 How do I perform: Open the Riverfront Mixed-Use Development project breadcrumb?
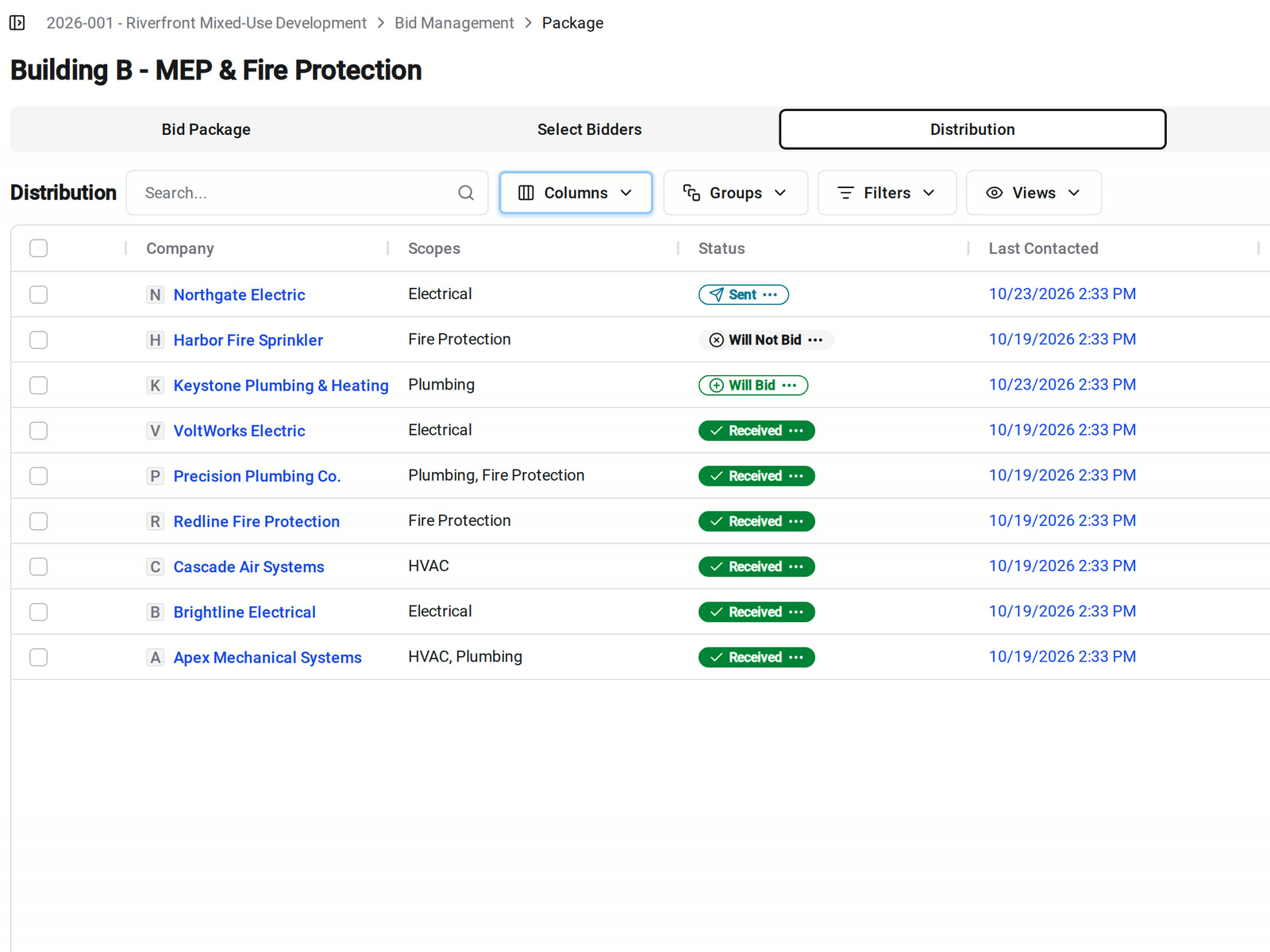click(x=206, y=23)
